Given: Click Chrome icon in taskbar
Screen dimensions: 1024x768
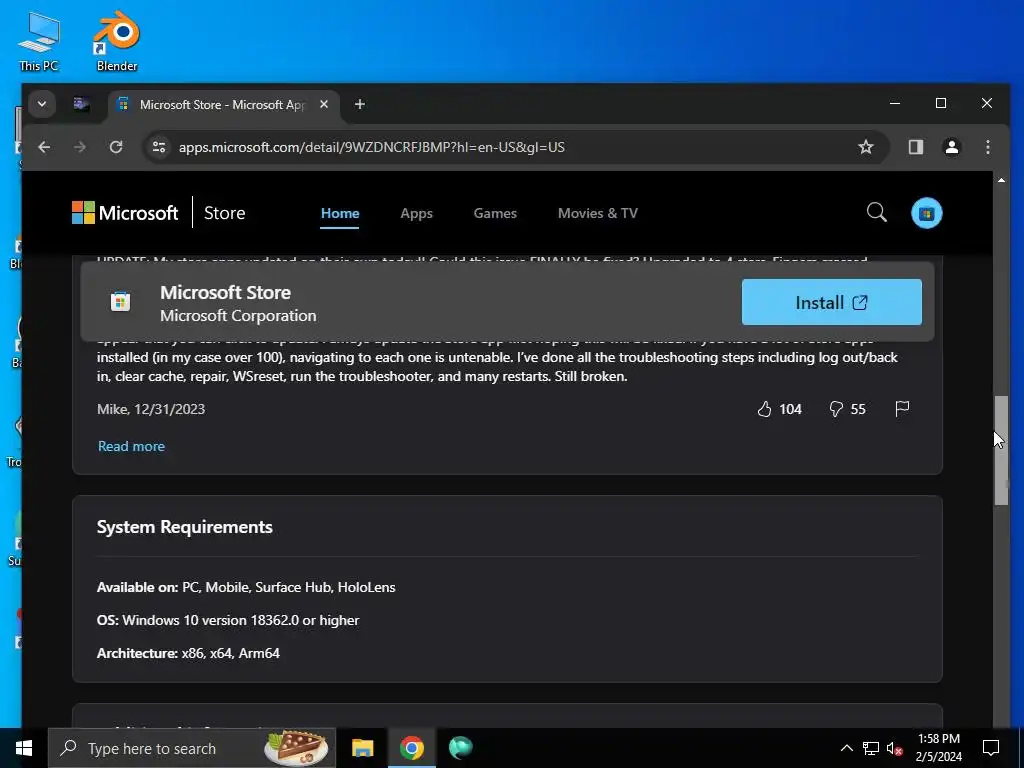Looking at the screenshot, I should coord(411,748).
